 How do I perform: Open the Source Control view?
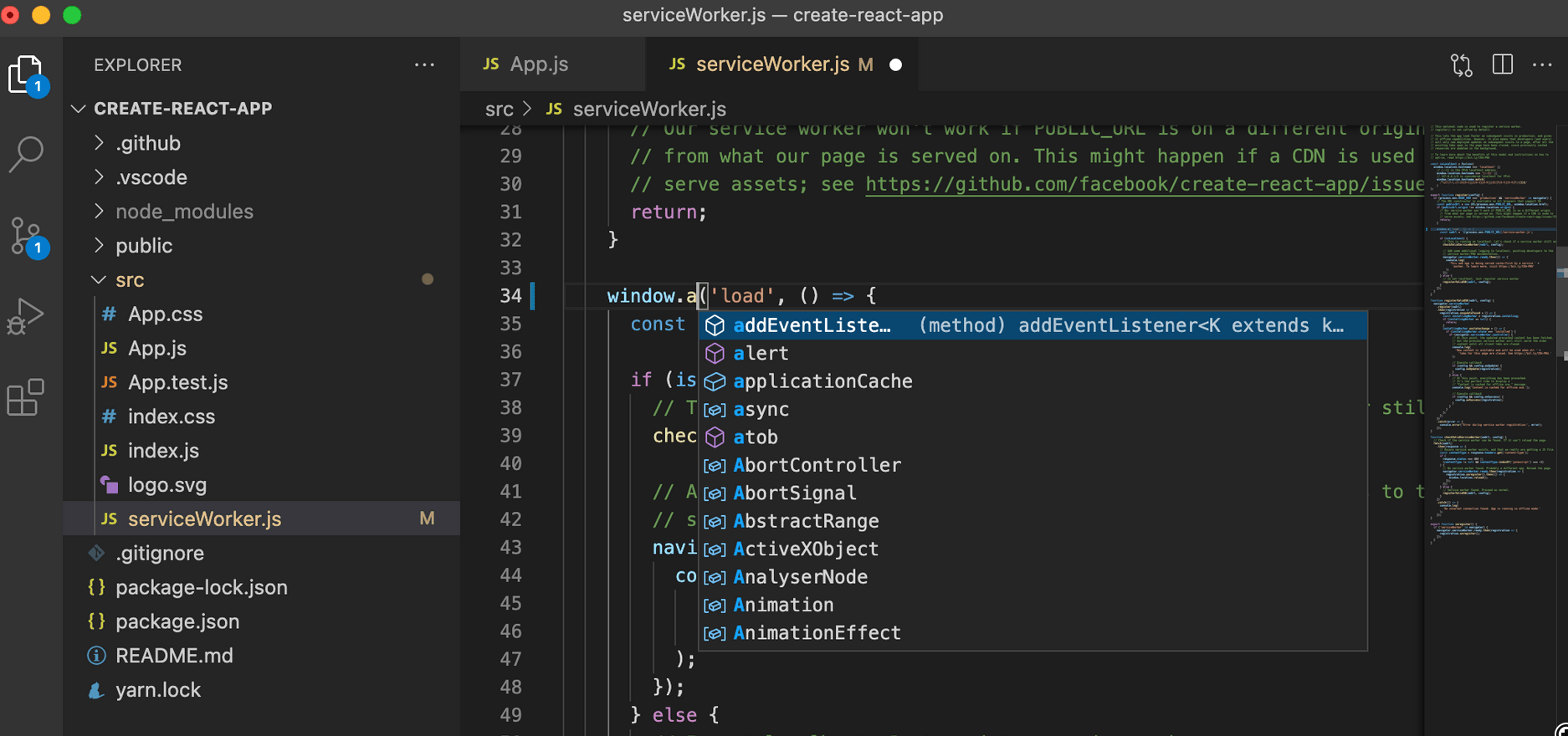[x=27, y=237]
